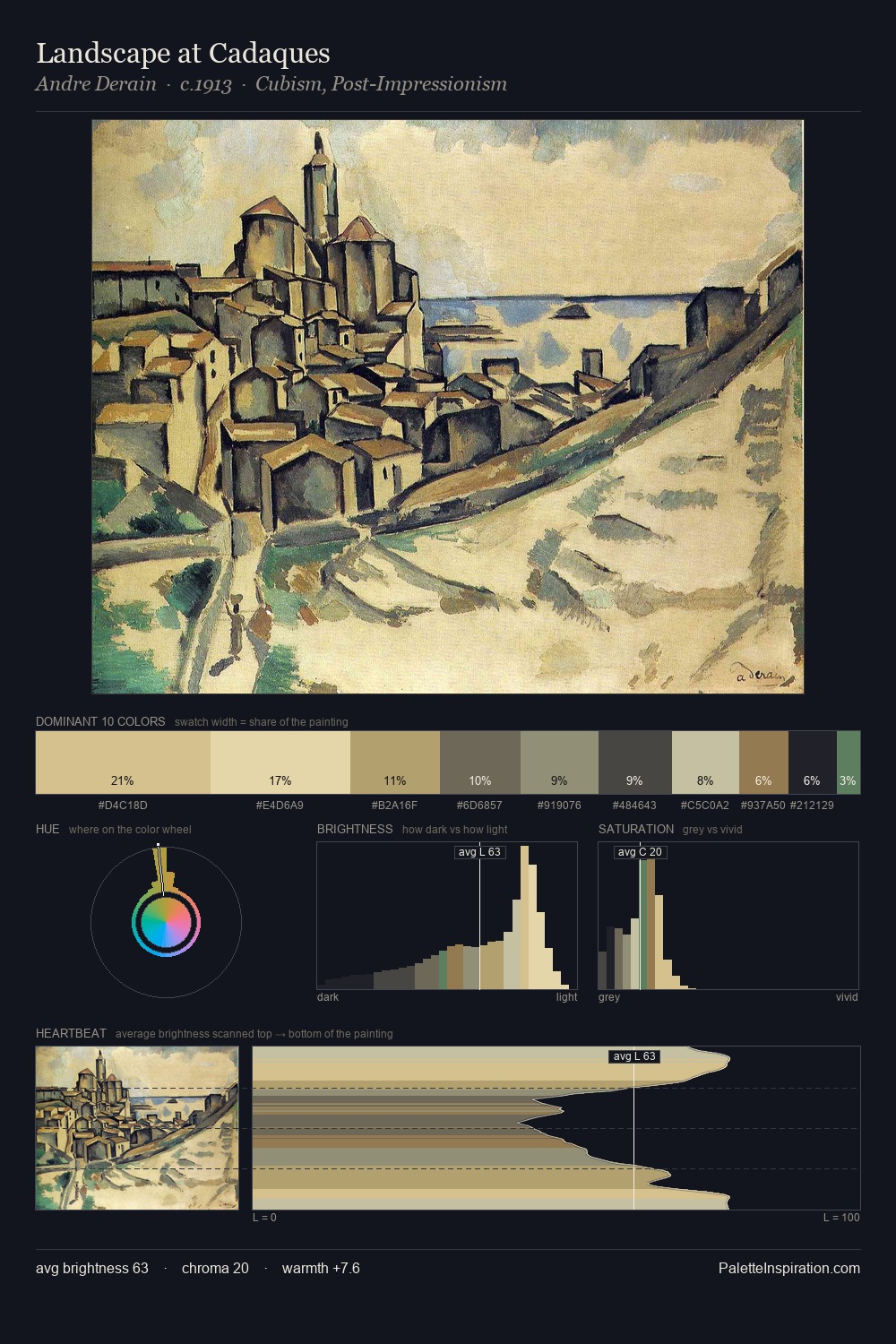Viewport: 896px width, 1344px height.
Task: Click the BRIGHTNESS section heading
Action: pyautogui.click(x=355, y=829)
